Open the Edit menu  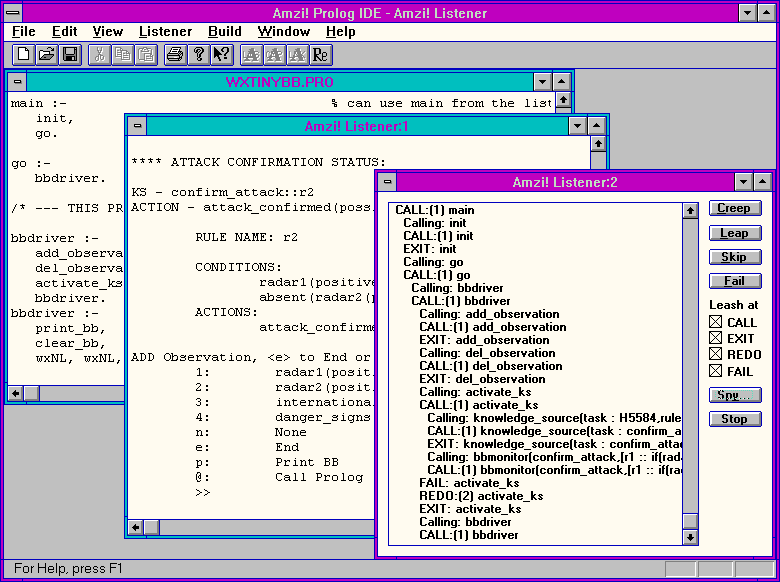[x=65, y=31]
